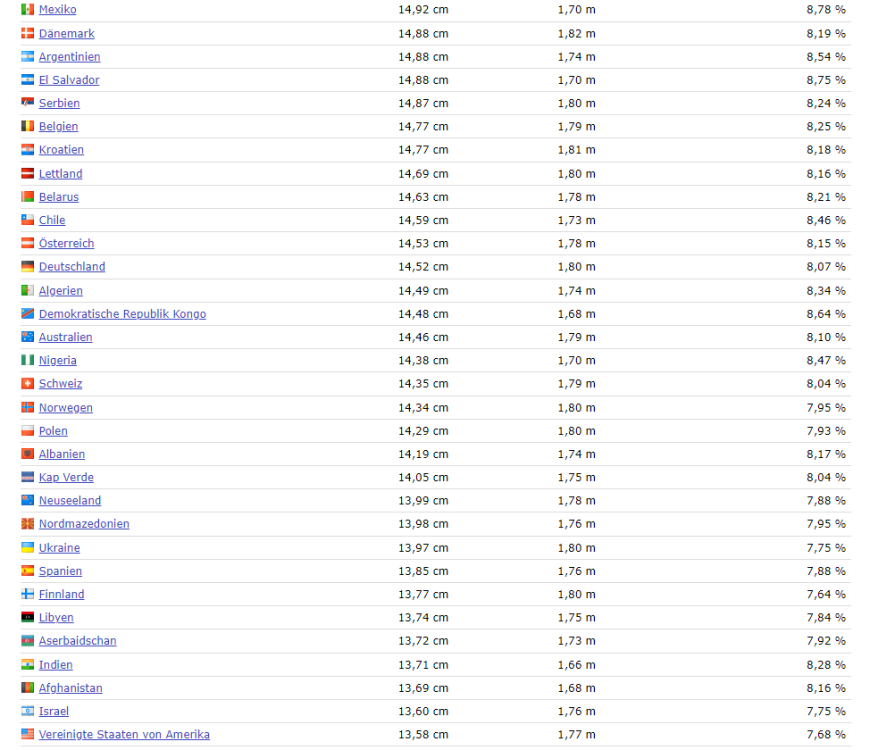This screenshot has height=750, width=870.
Task: Click the United States flag icon
Action: tap(28, 735)
